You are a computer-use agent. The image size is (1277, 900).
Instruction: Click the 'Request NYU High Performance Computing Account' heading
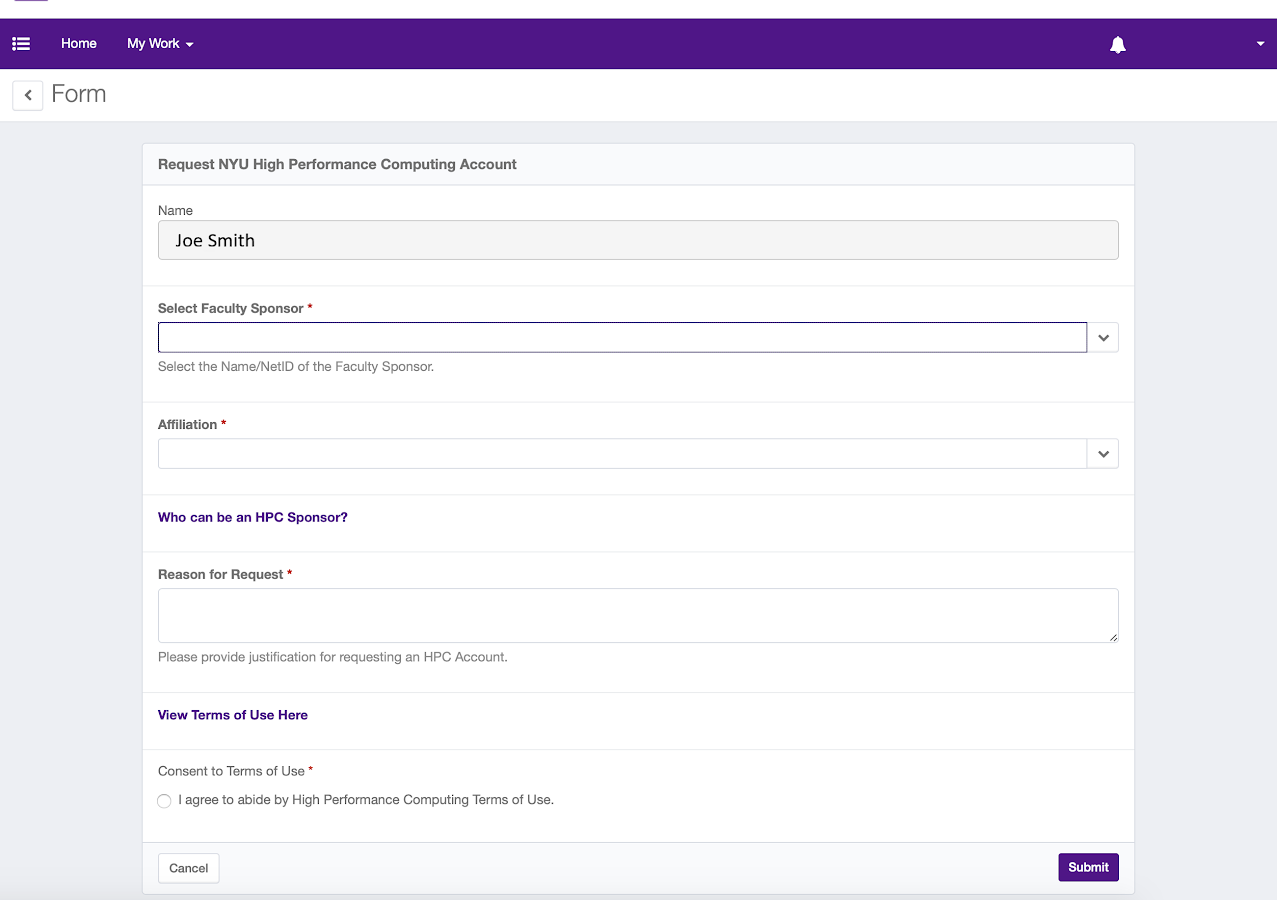(x=338, y=165)
